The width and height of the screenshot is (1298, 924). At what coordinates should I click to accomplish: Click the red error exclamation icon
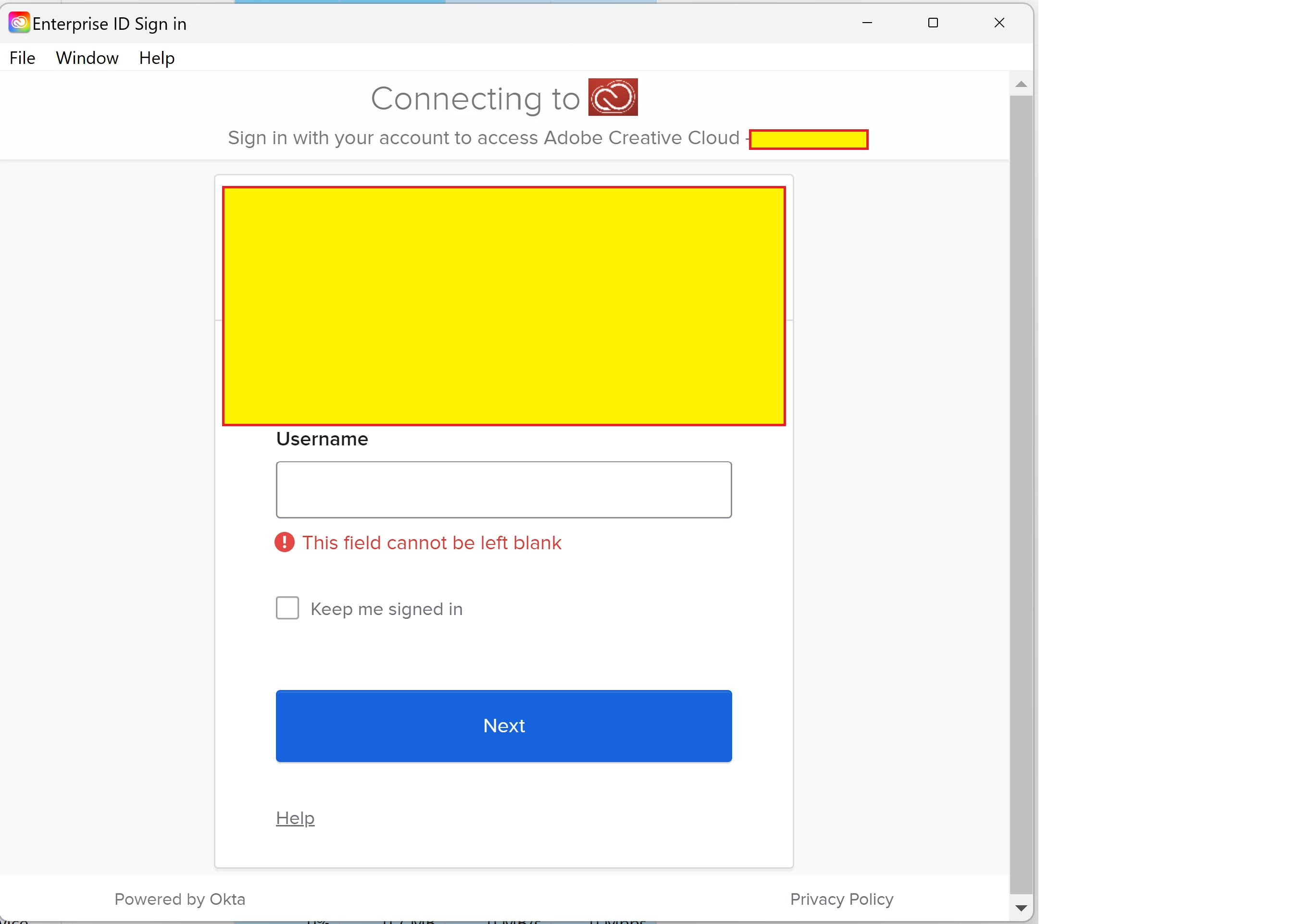pyautogui.click(x=284, y=542)
